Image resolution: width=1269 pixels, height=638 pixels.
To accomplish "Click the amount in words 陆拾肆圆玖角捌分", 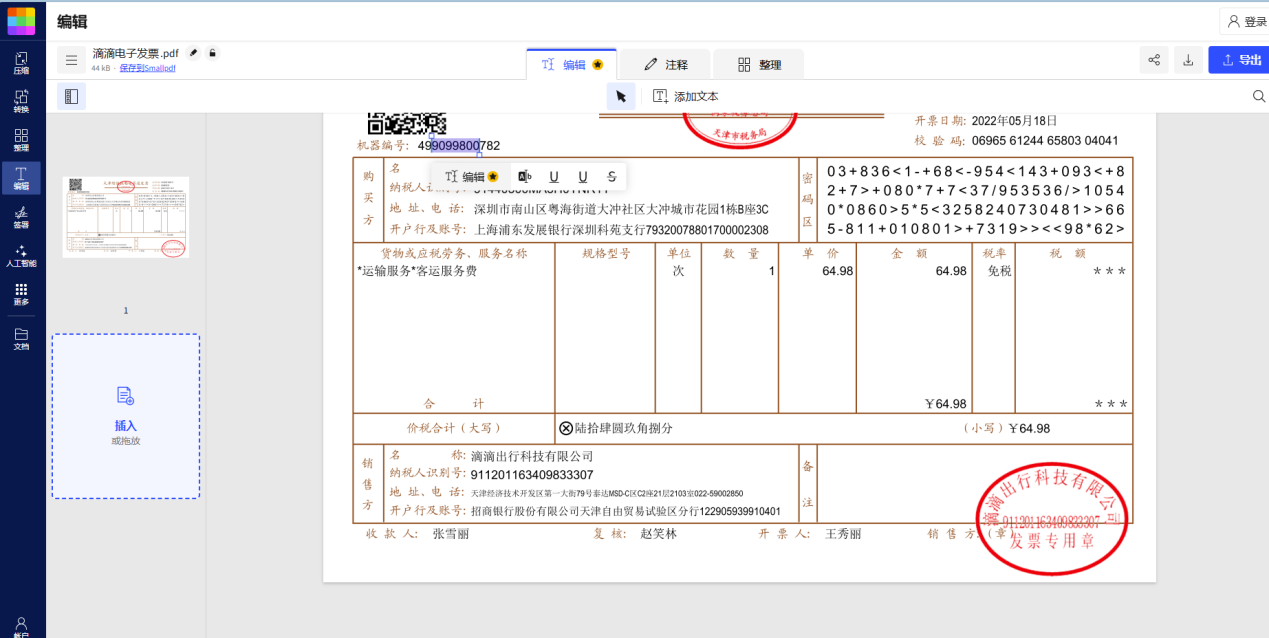I will pos(624,428).
